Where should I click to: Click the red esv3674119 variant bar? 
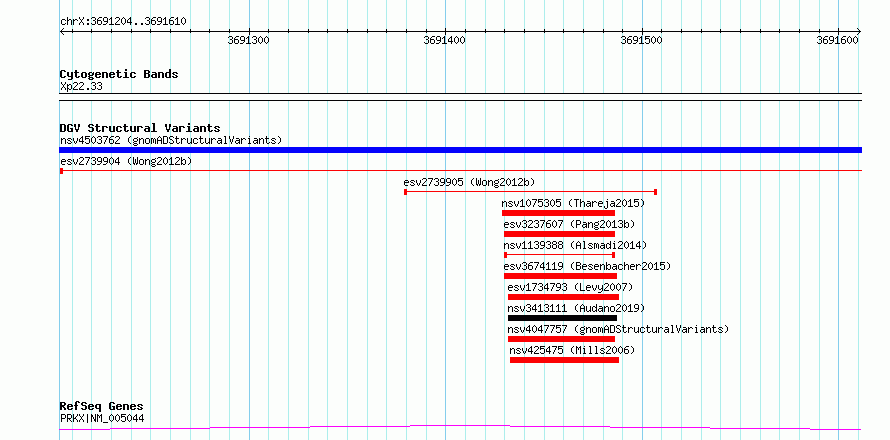(560, 276)
